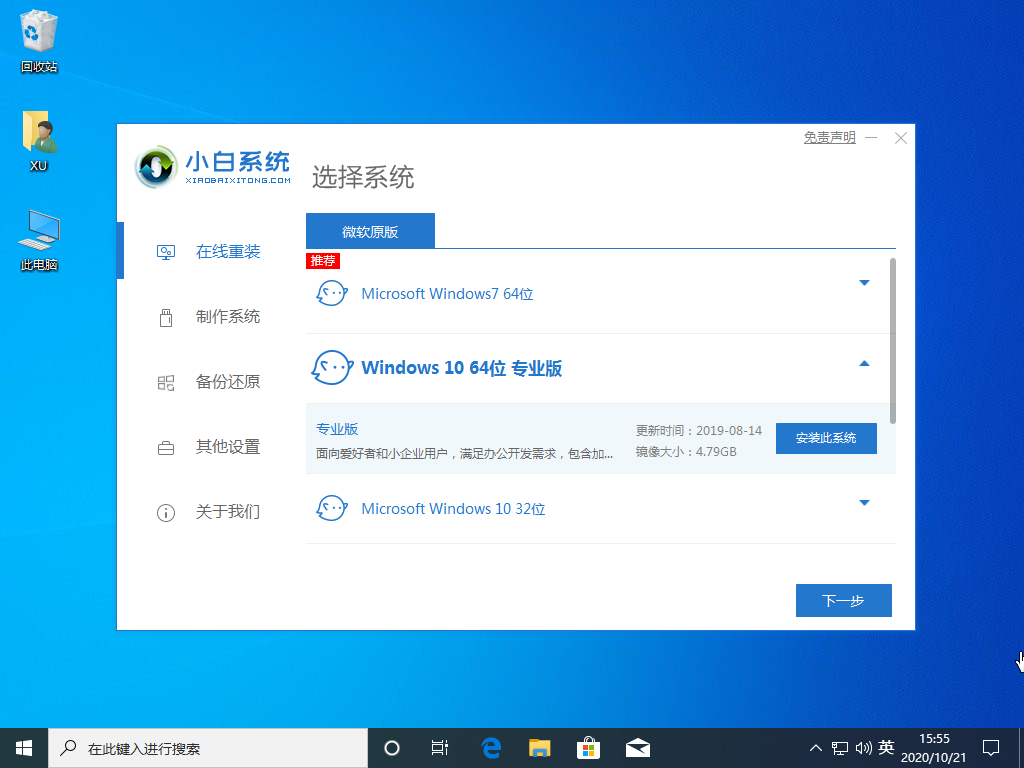Click the Windows 10 32位 face icon

pos(331,508)
